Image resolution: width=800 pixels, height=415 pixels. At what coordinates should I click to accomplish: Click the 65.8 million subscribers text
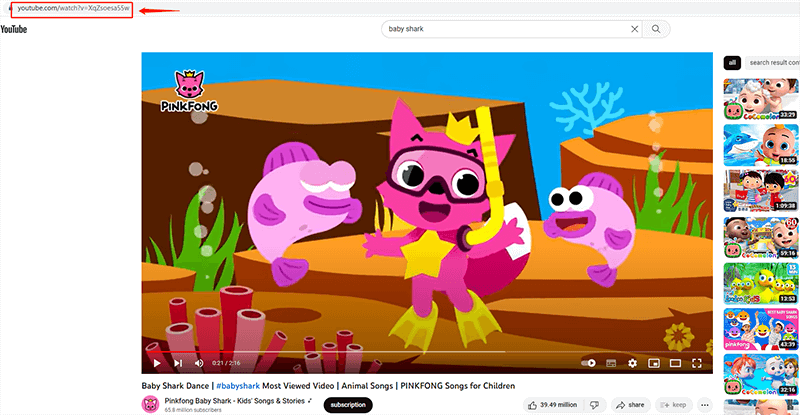pos(193,410)
